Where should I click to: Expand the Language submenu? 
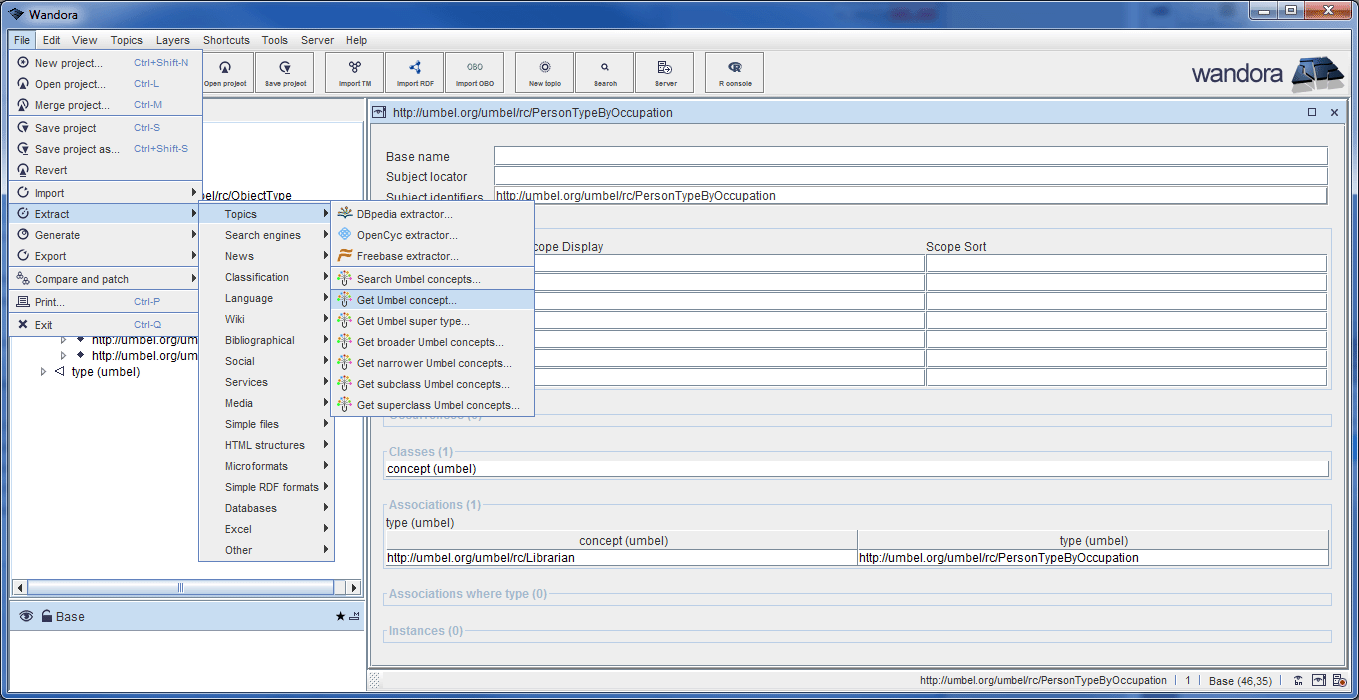pyautogui.click(x=266, y=298)
